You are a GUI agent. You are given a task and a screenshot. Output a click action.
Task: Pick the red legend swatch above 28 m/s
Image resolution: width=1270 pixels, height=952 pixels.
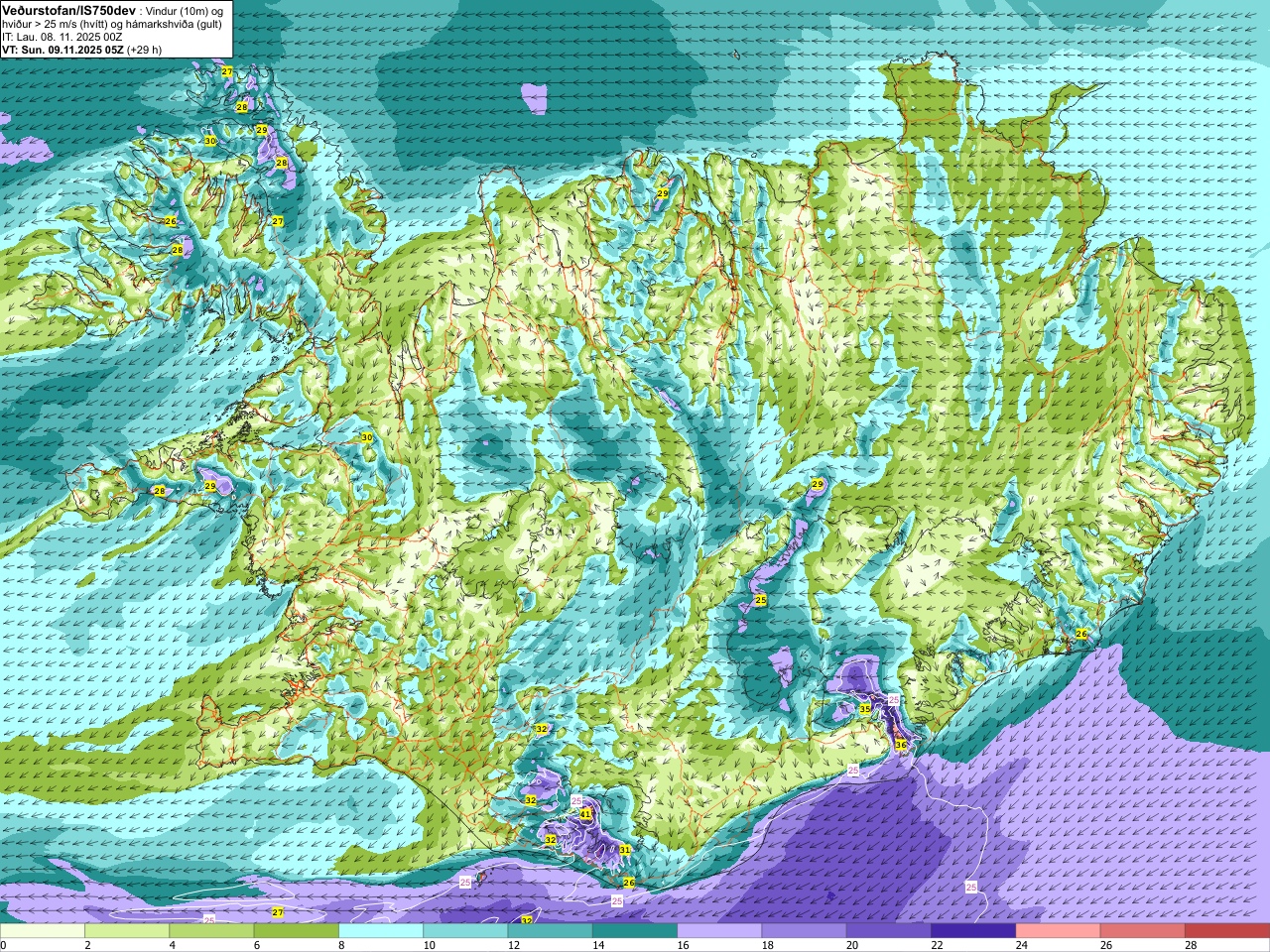coord(1227,931)
